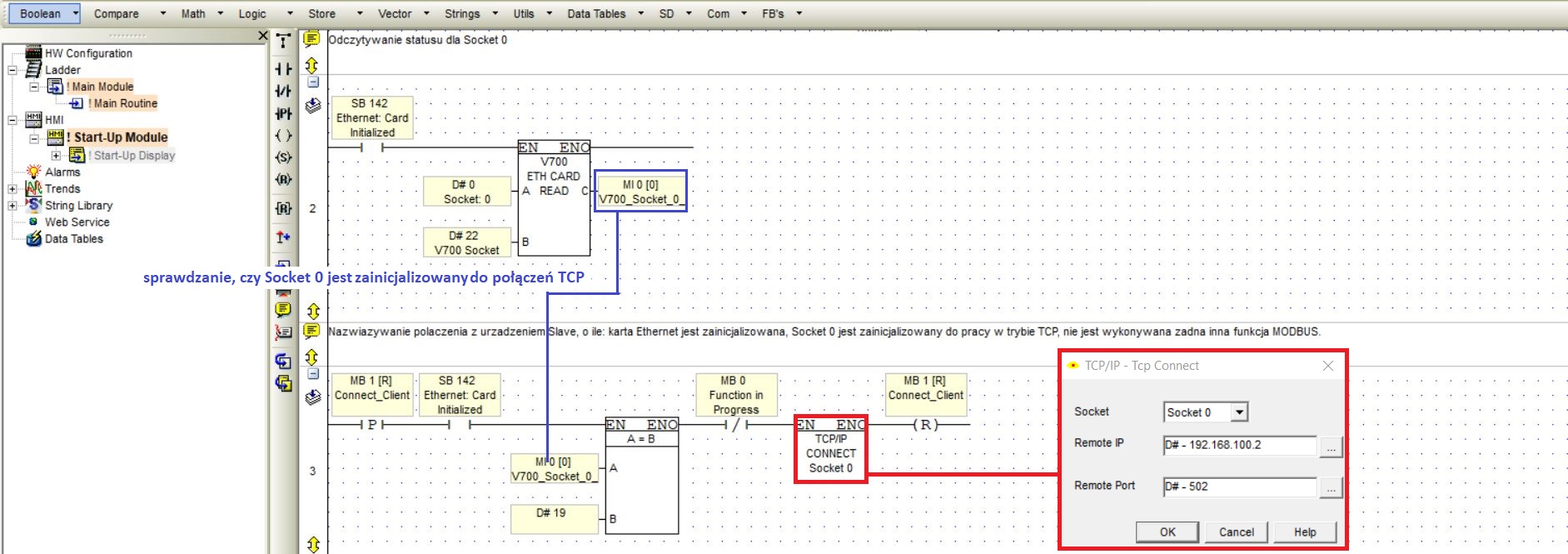The height and width of the screenshot is (554, 1568).
Task: Click the stacked layers icon beside rung 2
Action: (313, 106)
